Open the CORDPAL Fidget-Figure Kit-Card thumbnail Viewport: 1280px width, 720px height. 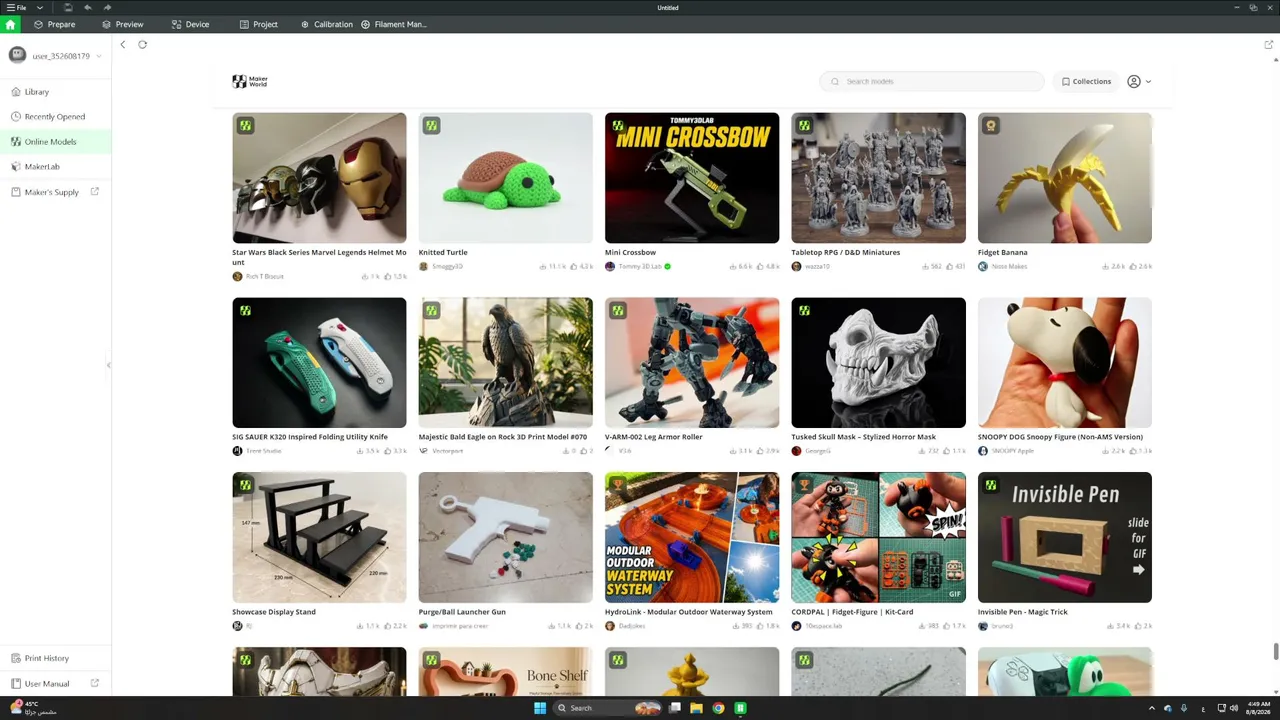879,538
